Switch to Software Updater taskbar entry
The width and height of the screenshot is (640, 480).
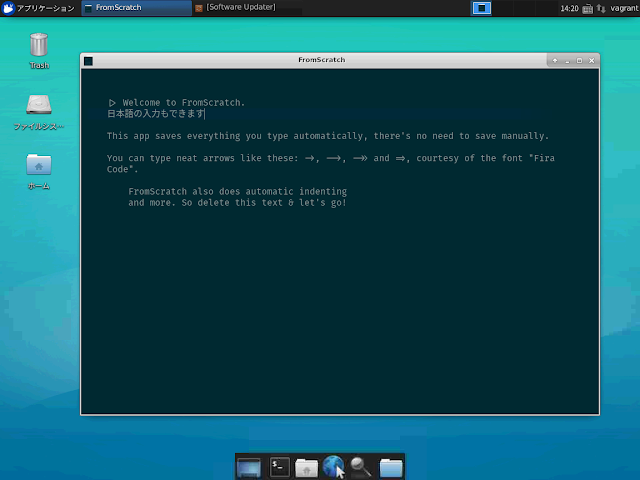click(247, 8)
